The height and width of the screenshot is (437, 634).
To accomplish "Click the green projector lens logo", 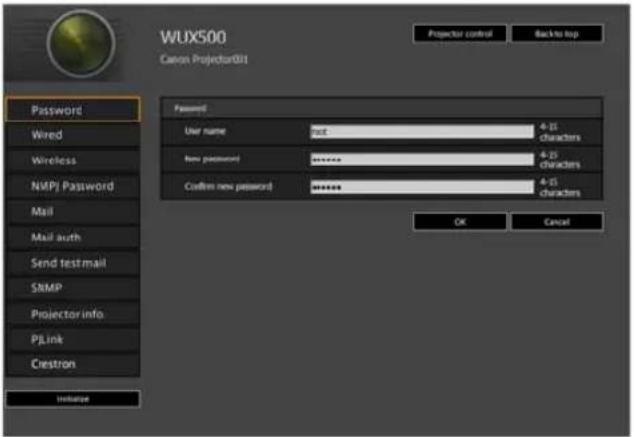I will pos(81,44).
